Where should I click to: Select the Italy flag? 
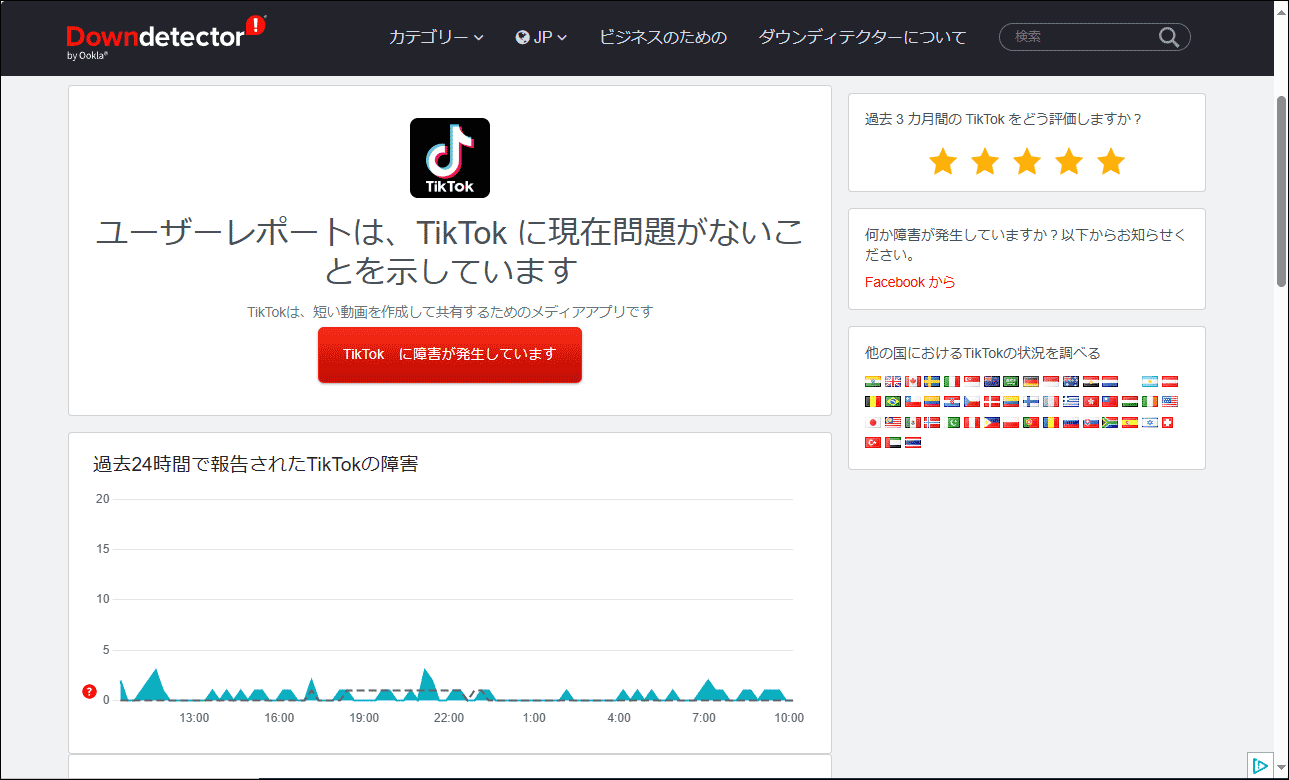coord(952,382)
